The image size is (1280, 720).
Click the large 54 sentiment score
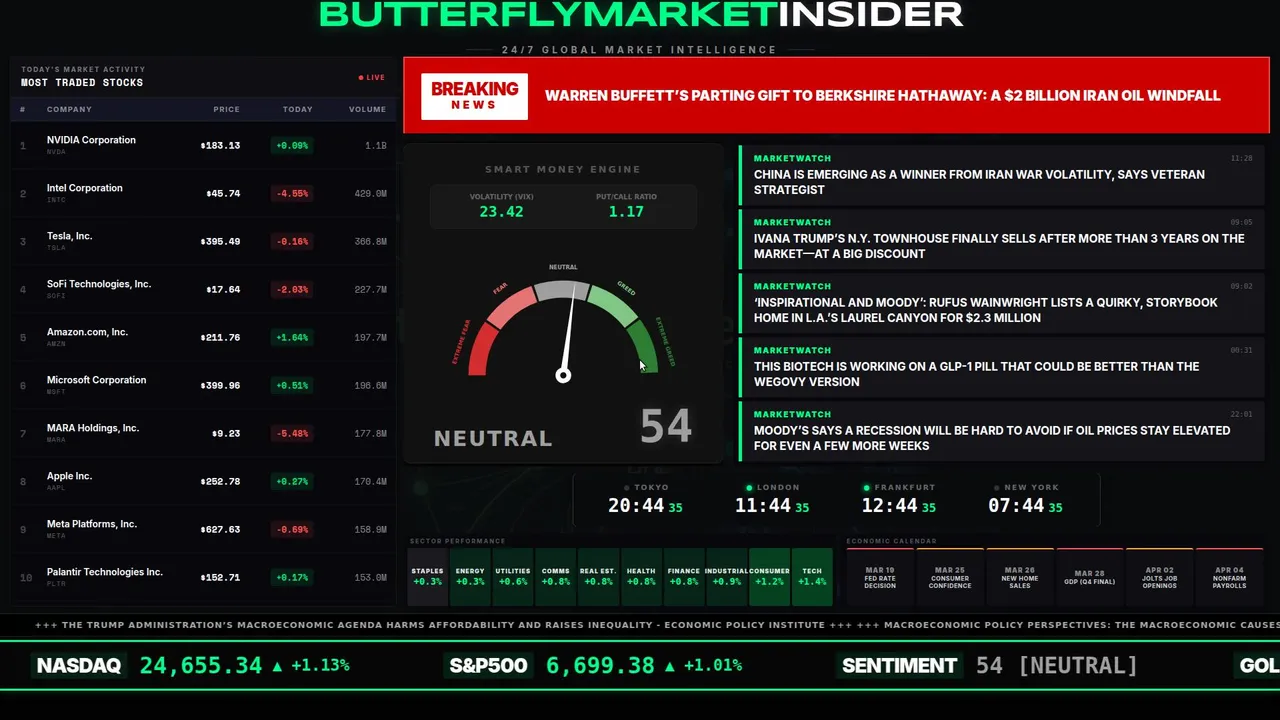[666, 426]
